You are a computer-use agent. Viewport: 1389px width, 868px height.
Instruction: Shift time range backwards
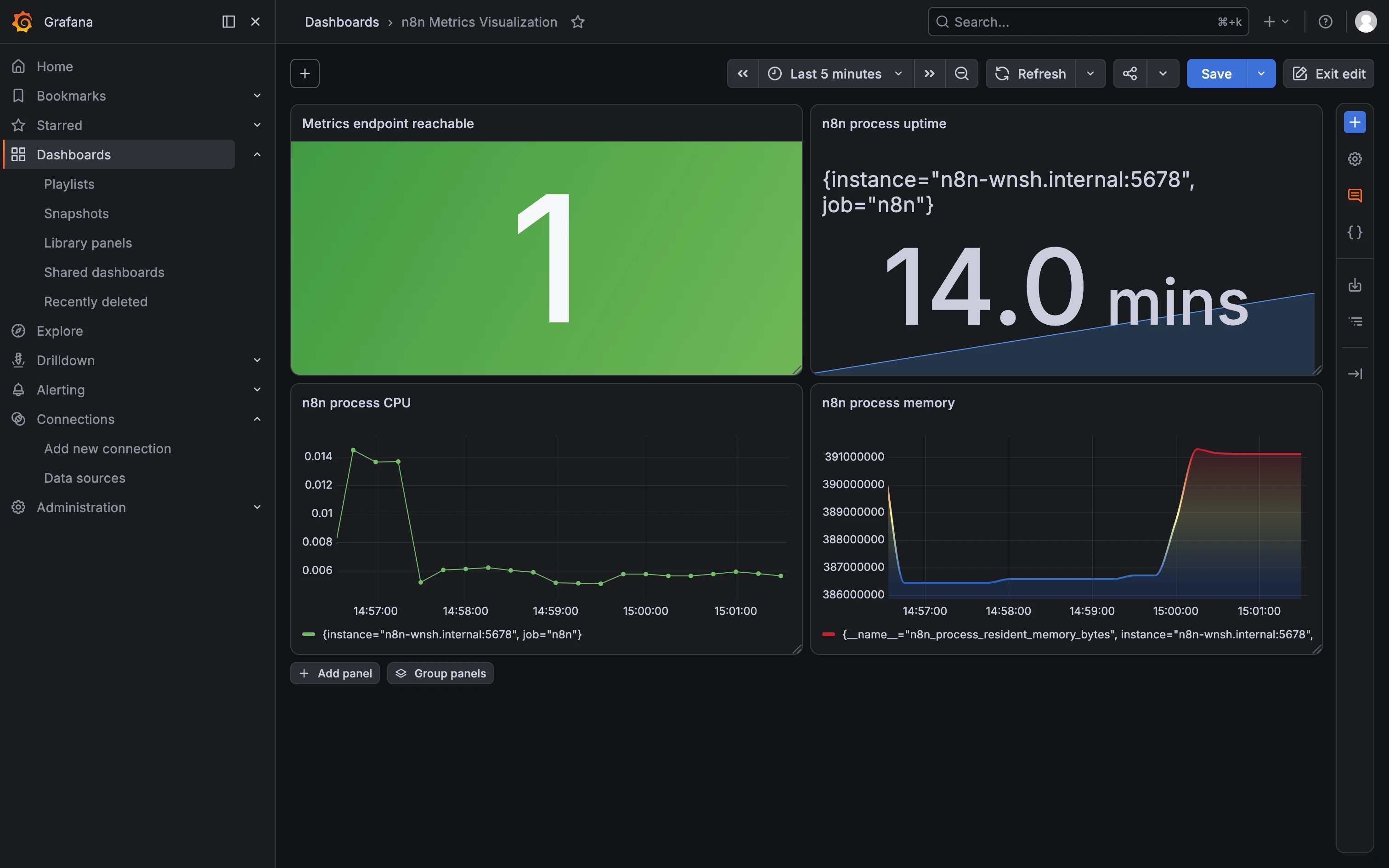[743, 73]
